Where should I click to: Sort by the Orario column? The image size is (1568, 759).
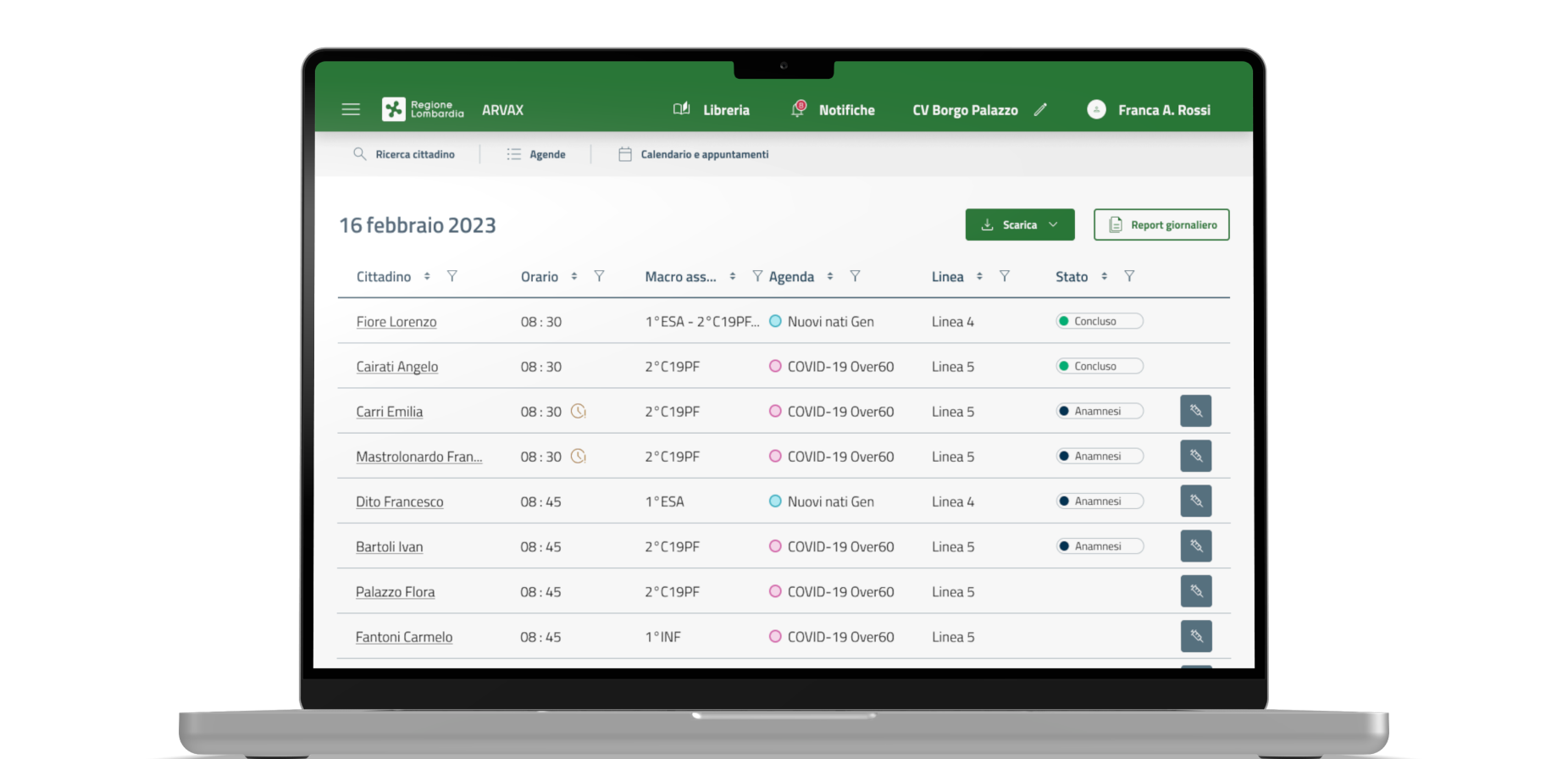pyautogui.click(x=574, y=276)
